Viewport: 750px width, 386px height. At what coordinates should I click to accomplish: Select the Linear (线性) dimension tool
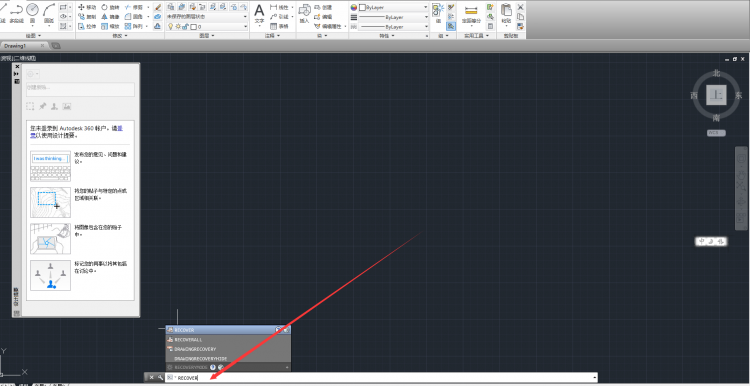279,8
